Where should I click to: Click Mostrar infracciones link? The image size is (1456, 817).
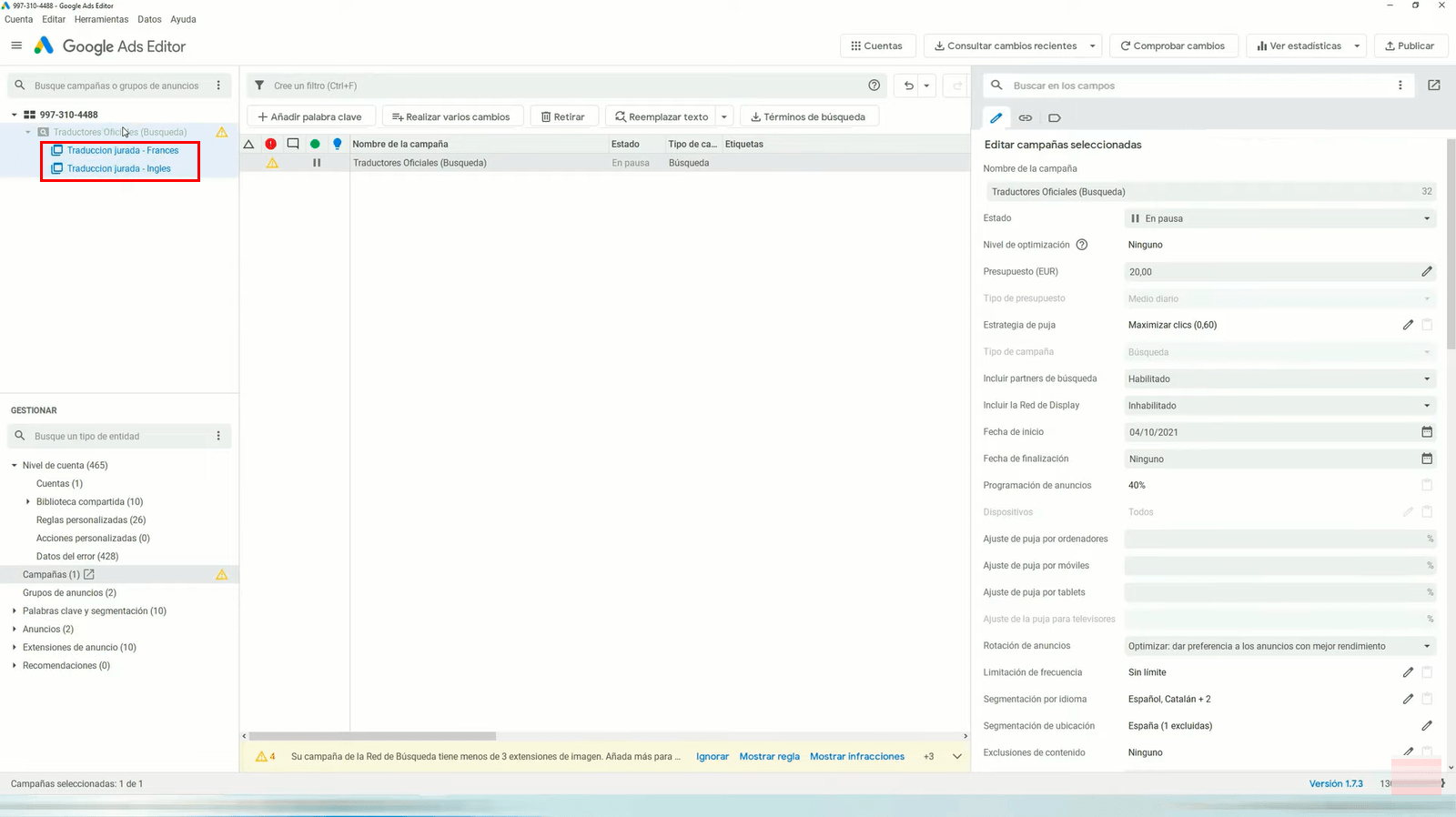click(x=857, y=756)
